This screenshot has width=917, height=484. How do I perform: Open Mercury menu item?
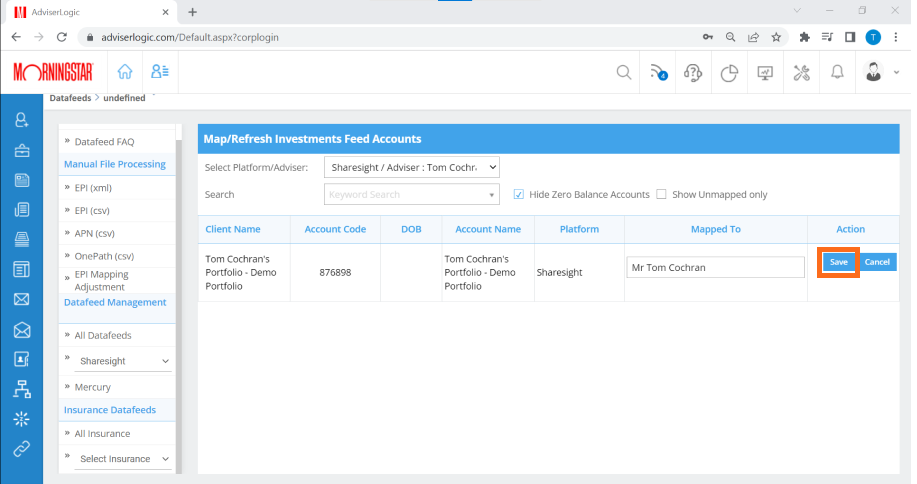(x=92, y=387)
